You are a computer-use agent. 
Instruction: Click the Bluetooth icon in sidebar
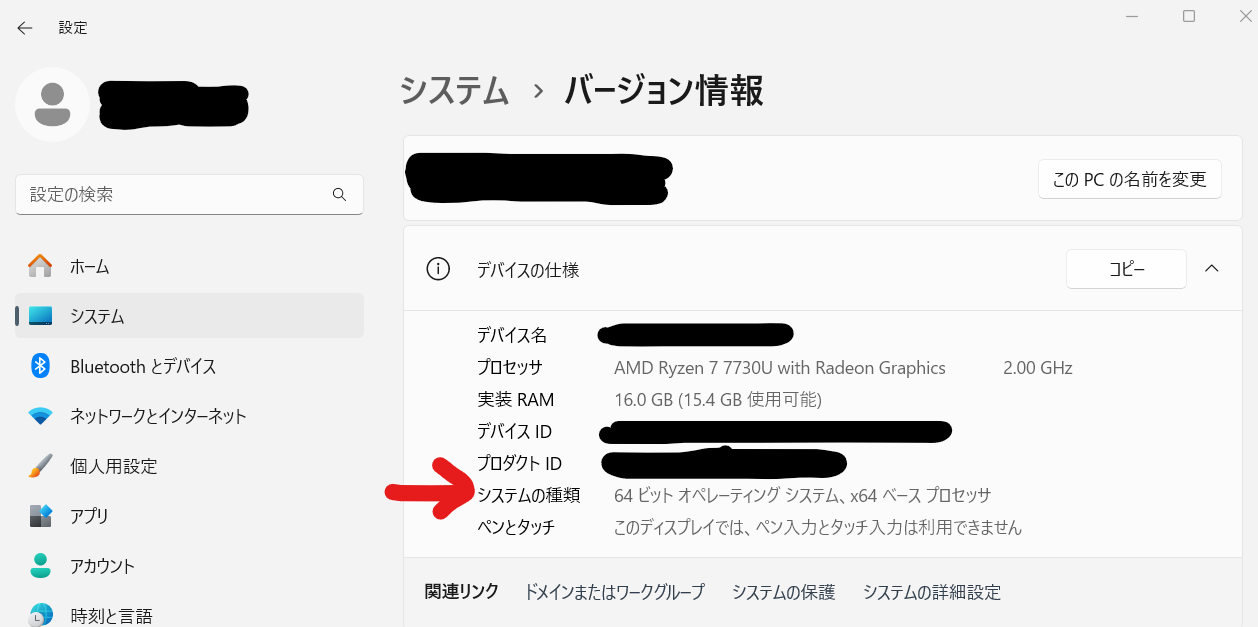tap(40, 366)
